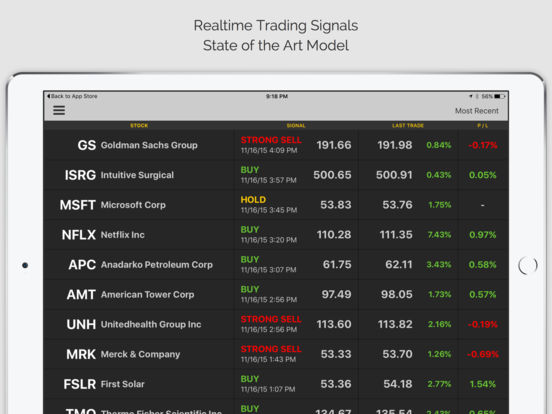Click the 191.98 last trade price
This screenshot has width=552, height=414.
[x=395, y=145]
